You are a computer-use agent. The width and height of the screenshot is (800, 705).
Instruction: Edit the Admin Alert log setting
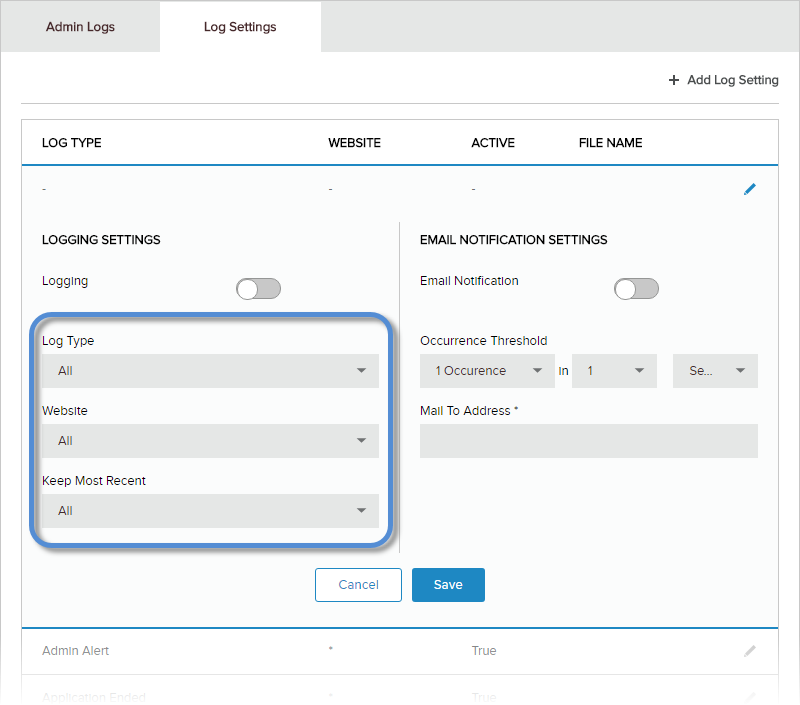750,651
